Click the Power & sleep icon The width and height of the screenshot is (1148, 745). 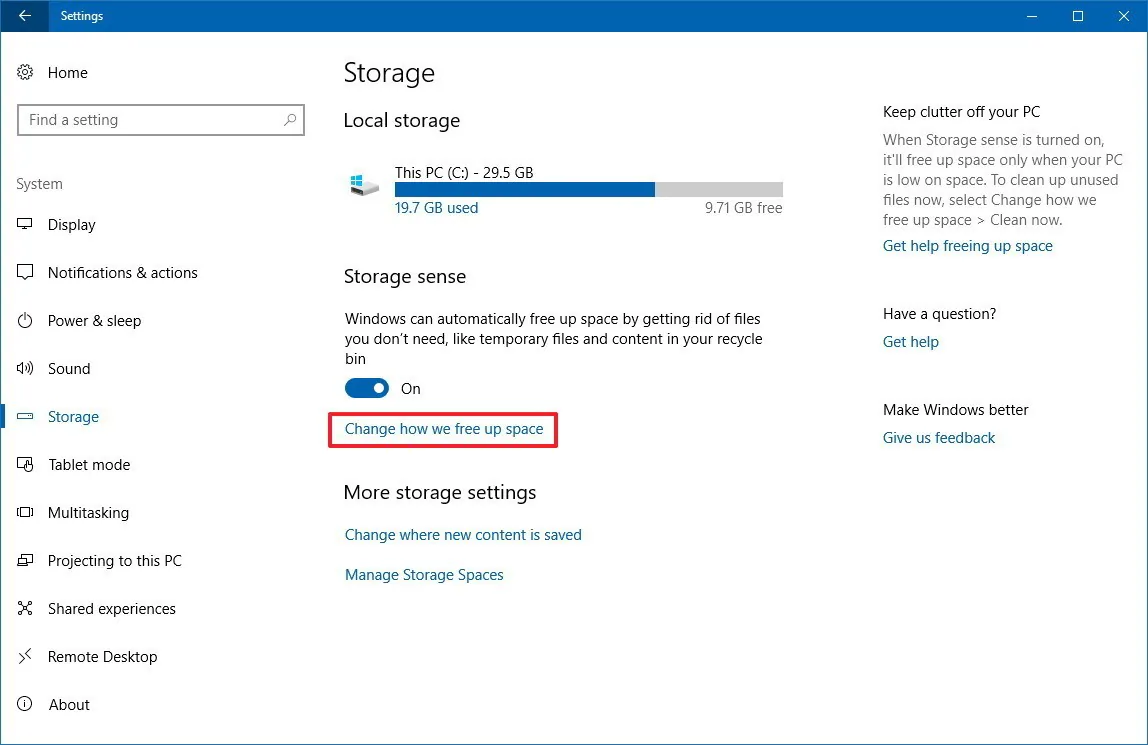[25, 321]
